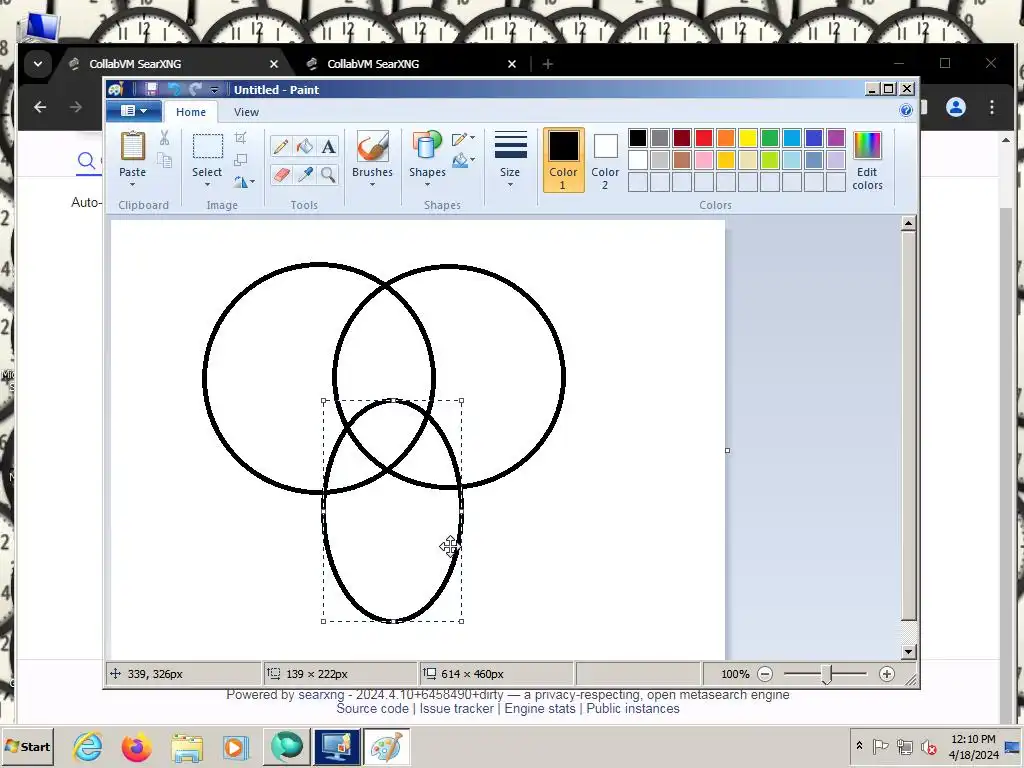The image size is (1024, 768).
Task: Open the Issue tracker link
Action: point(456,709)
